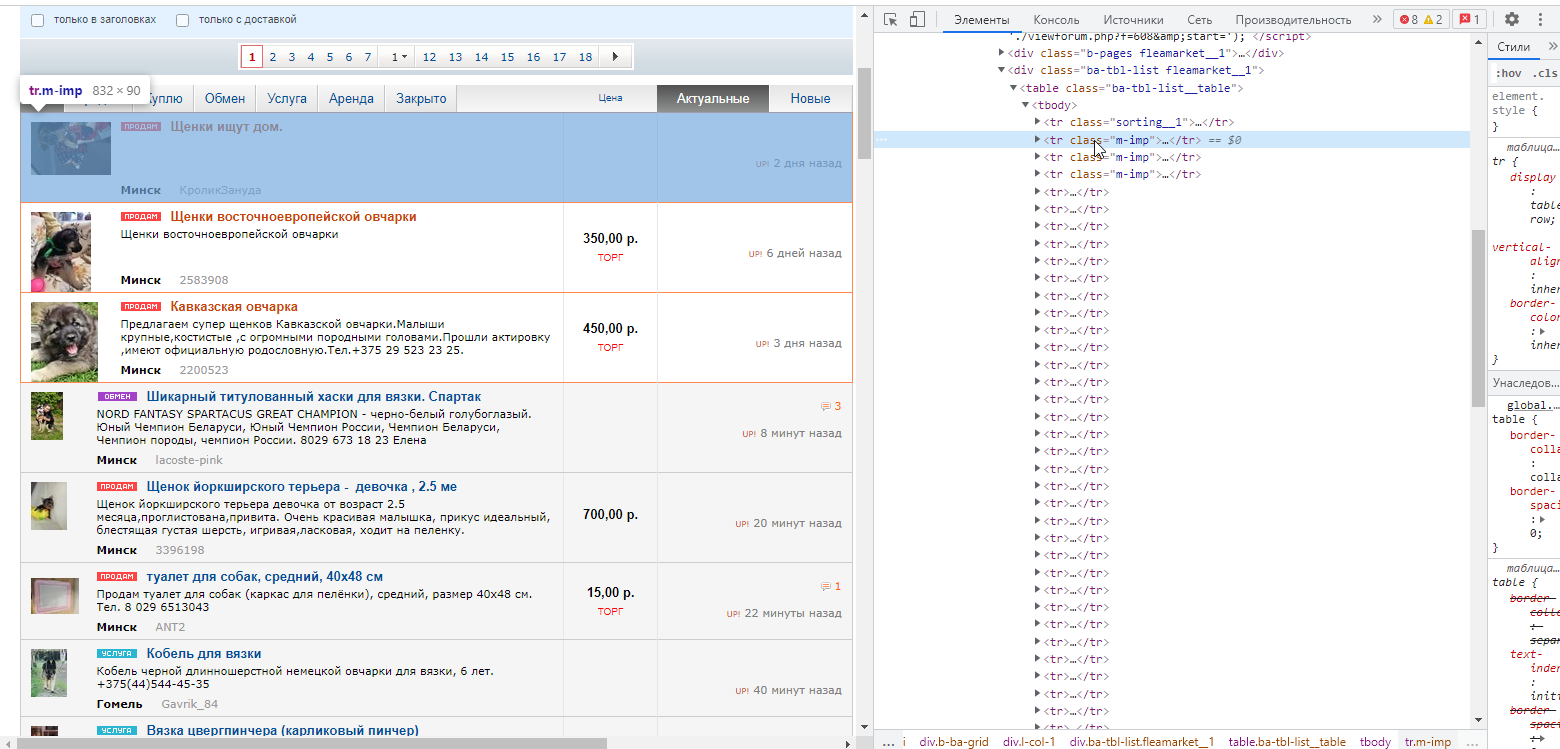Select tbody in the DevTools breadcrumb bar
Screen dimensions: 1560x749
click(x=1375, y=742)
